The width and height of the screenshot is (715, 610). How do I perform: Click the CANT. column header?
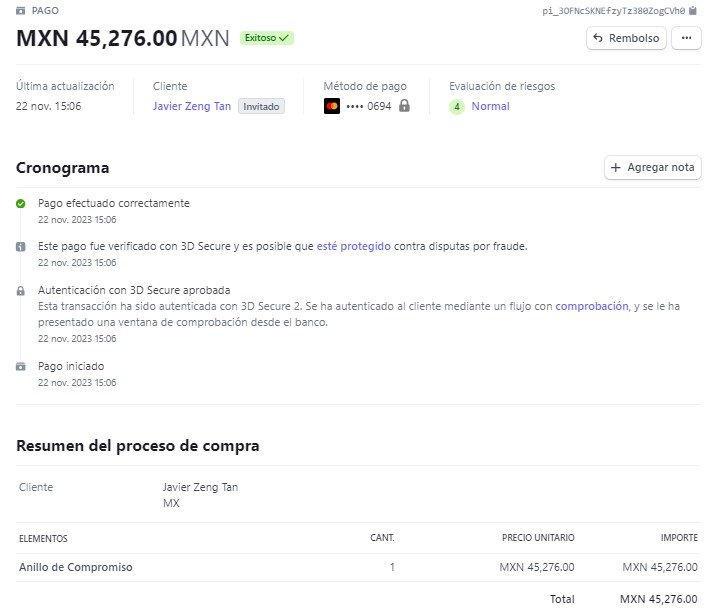pyautogui.click(x=382, y=538)
